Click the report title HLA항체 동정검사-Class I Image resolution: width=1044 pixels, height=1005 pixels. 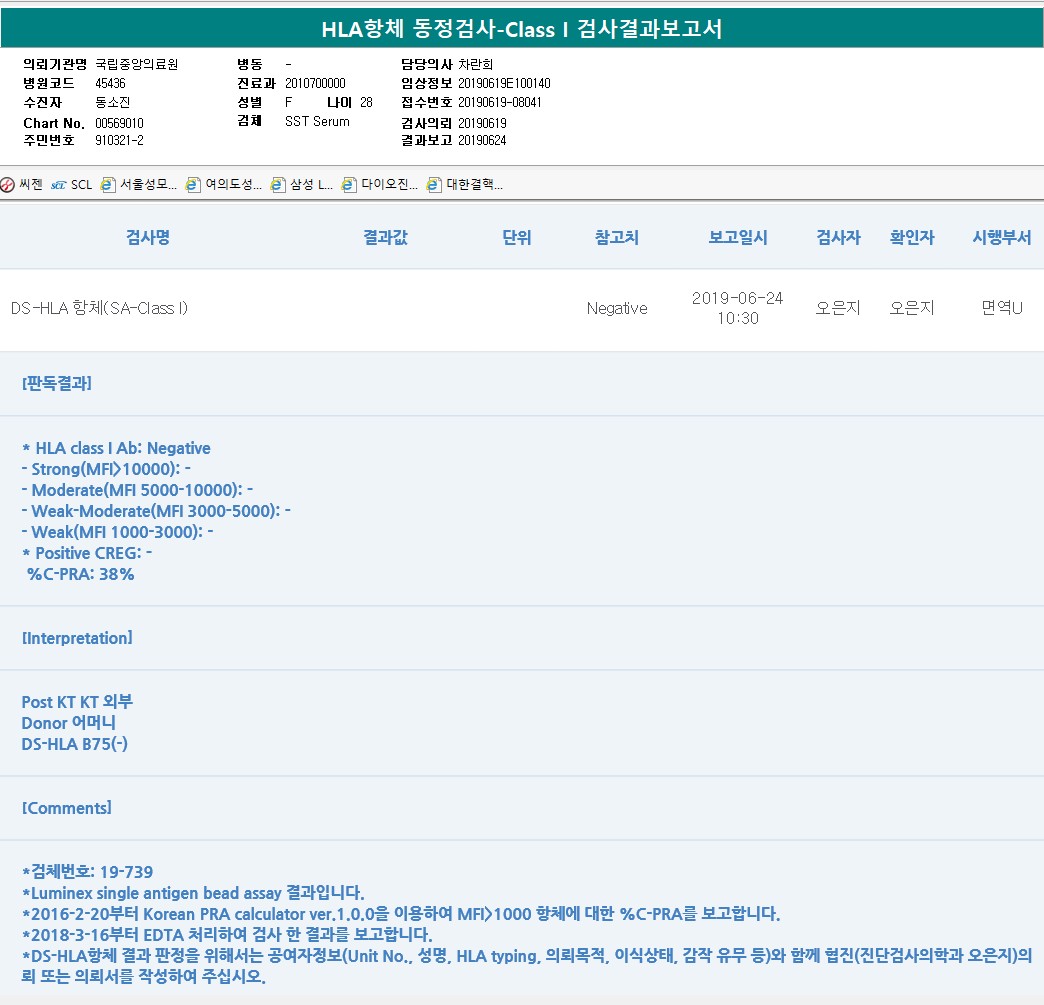click(522, 29)
